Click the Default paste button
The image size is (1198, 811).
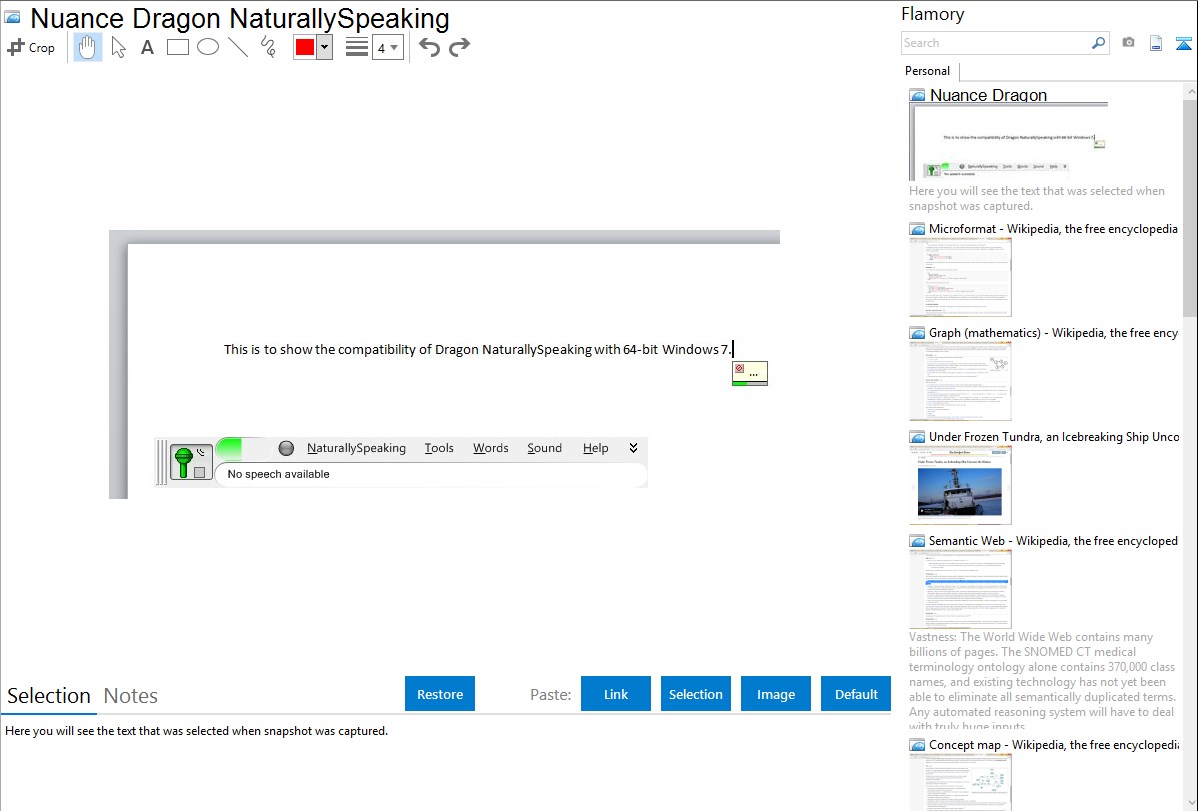click(x=856, y=694)
